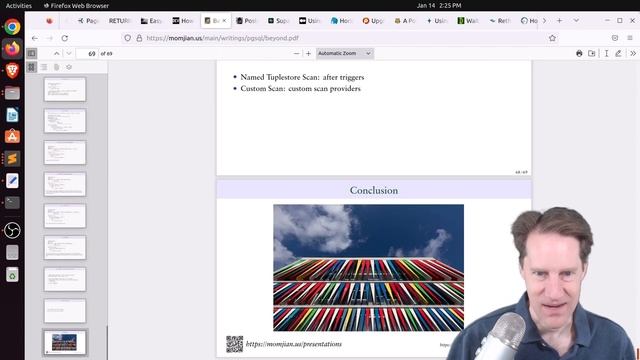
Task: Switch to the 'Sup' browser tab
Action: tap(278, 20)
